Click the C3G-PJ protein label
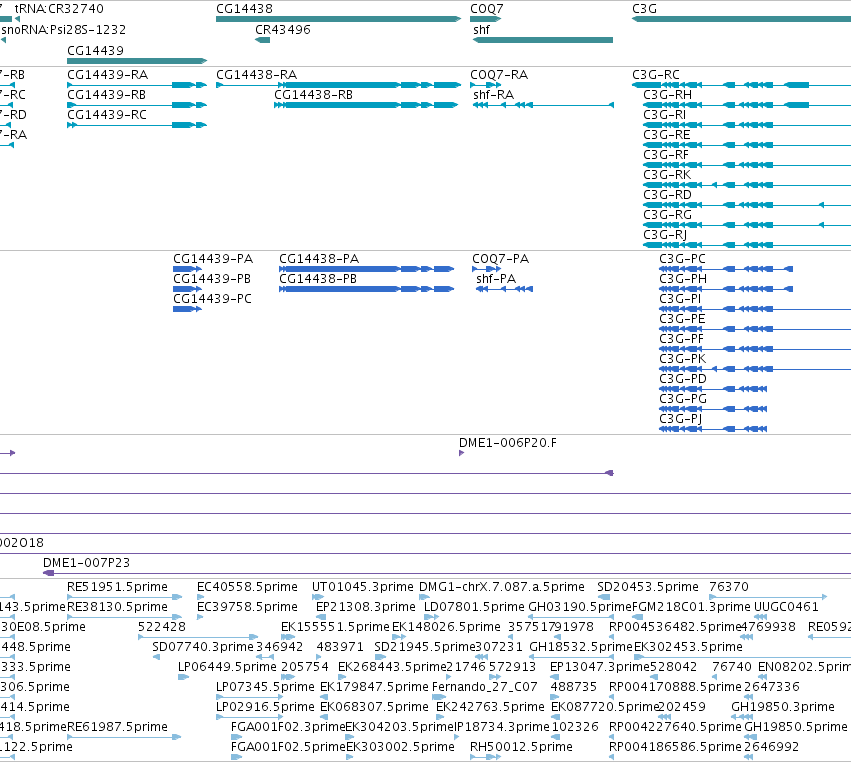Image resolution: width=851 pixels, height=762 pixels. point(681,418)
